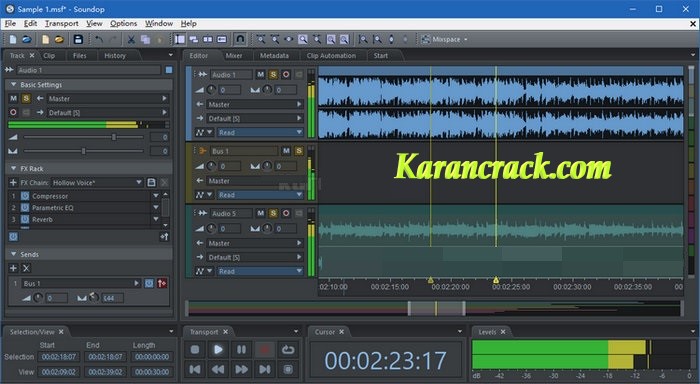Open the Transport menu
This screenshot has height=384, width=700.
[x=62, y=24]
